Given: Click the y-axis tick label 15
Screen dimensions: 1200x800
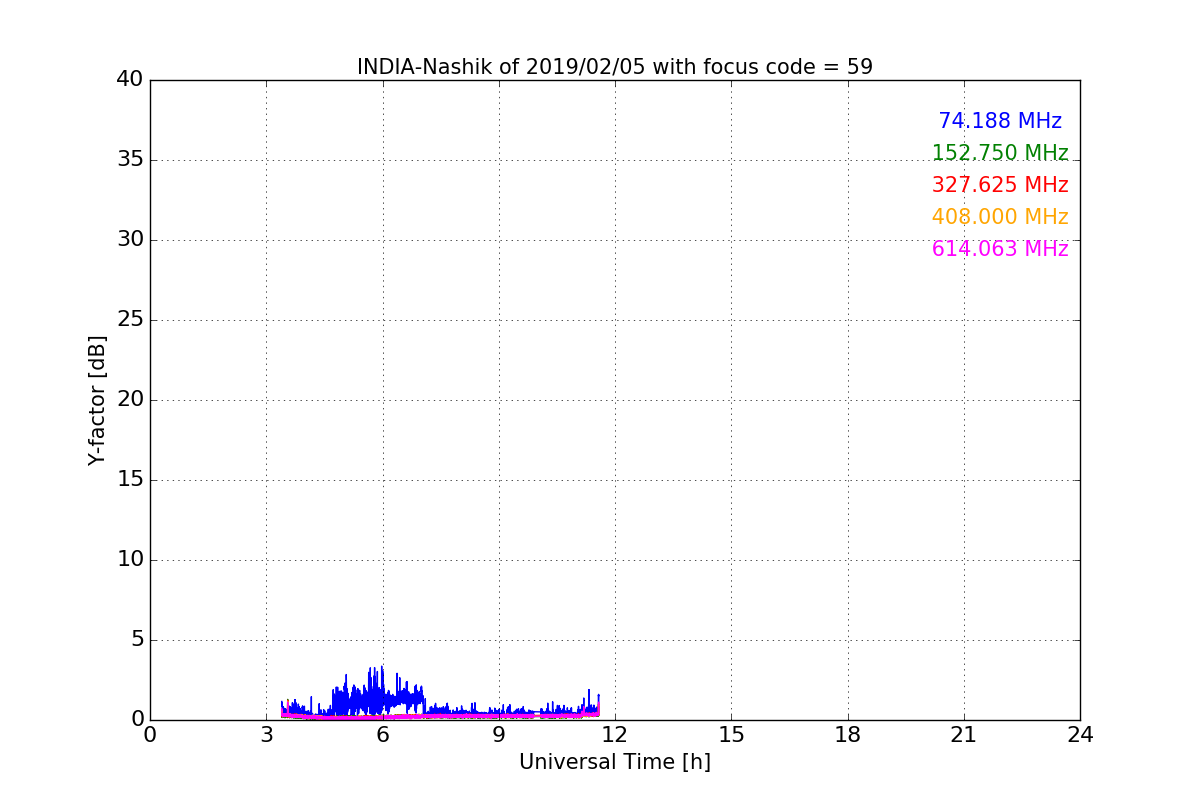Looking at the screenshot, I should [130, 480].
